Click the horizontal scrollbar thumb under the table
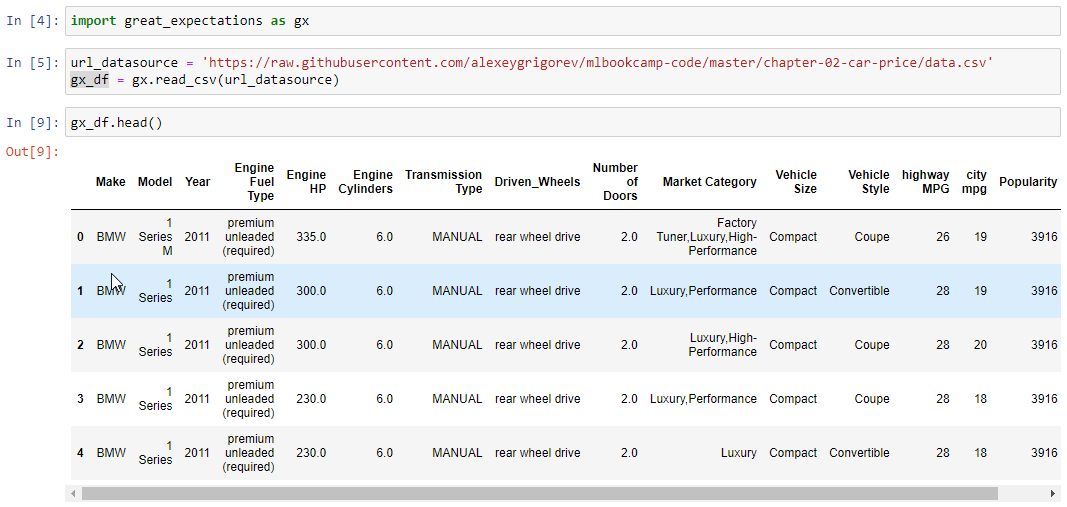The width and height of the screenshot is (1067, 507). click(x=540, y=494)
